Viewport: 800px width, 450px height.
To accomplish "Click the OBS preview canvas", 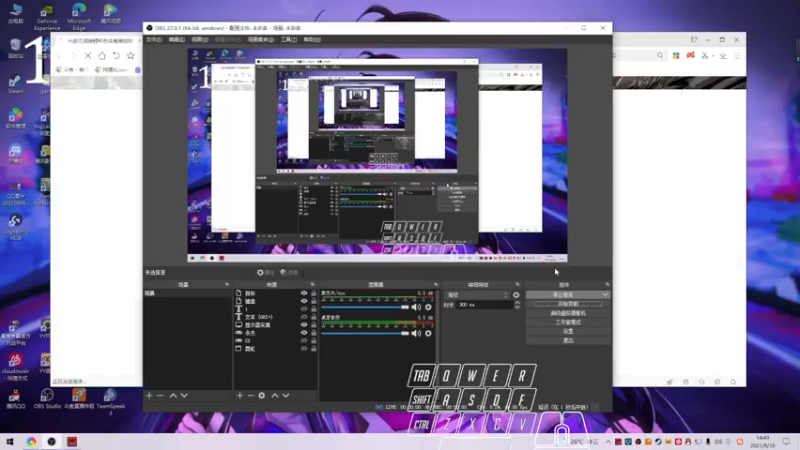I will 377,156.
